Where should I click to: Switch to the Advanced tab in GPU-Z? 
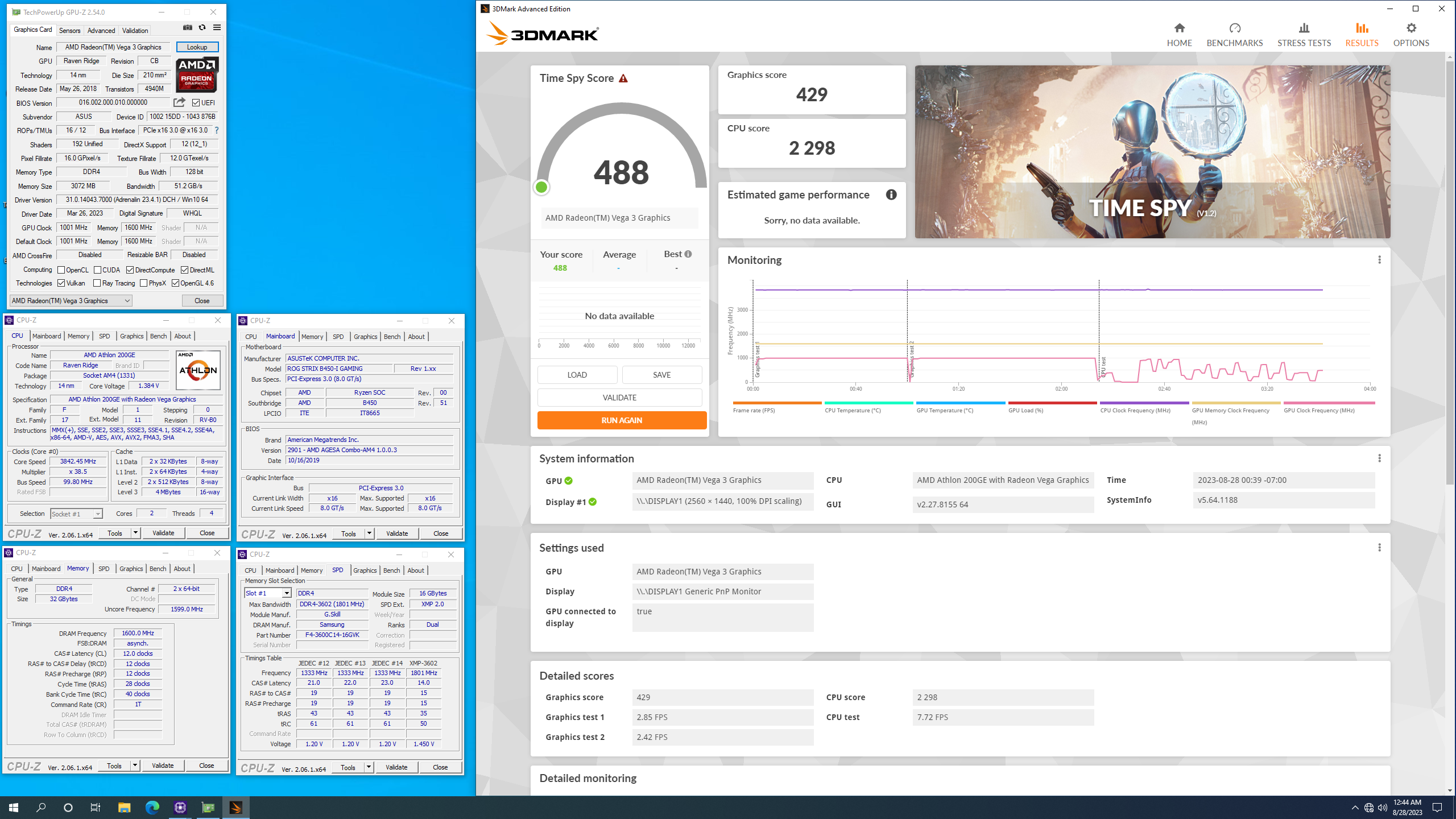101,31
